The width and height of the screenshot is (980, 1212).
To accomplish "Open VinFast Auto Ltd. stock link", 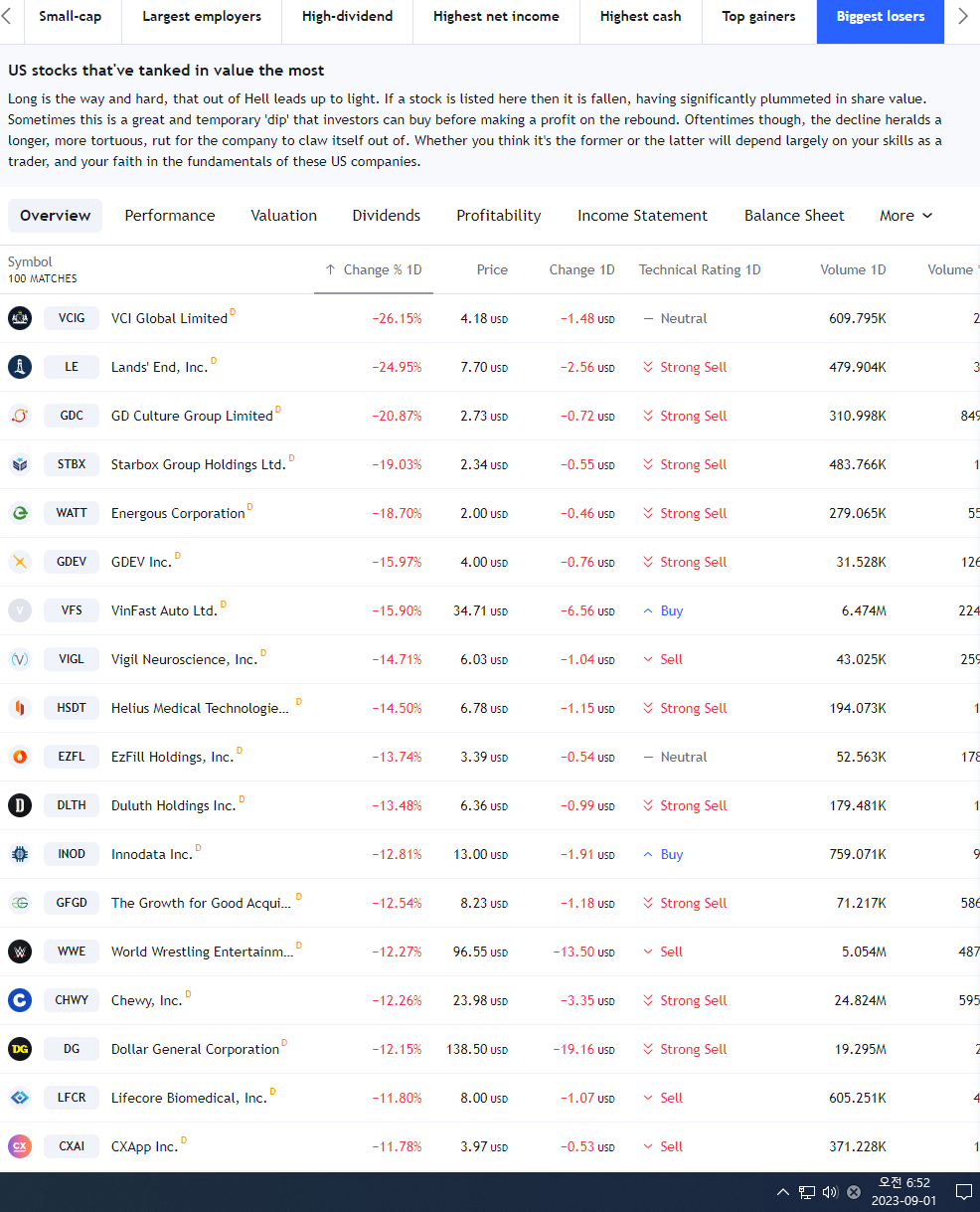I will [164, 610].
